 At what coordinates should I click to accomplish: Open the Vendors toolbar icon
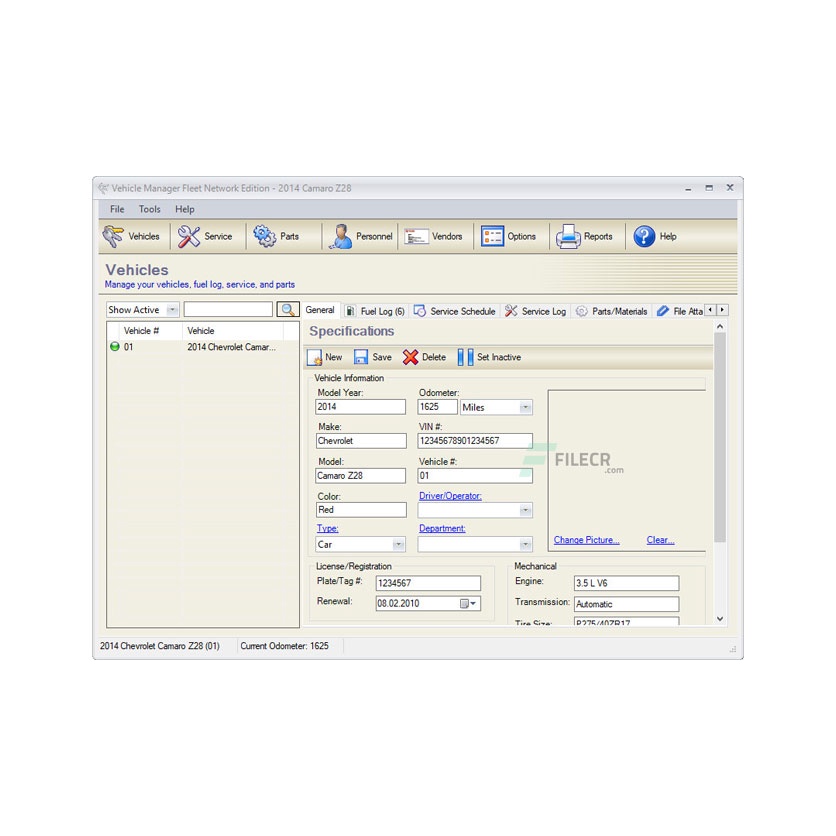416,237
